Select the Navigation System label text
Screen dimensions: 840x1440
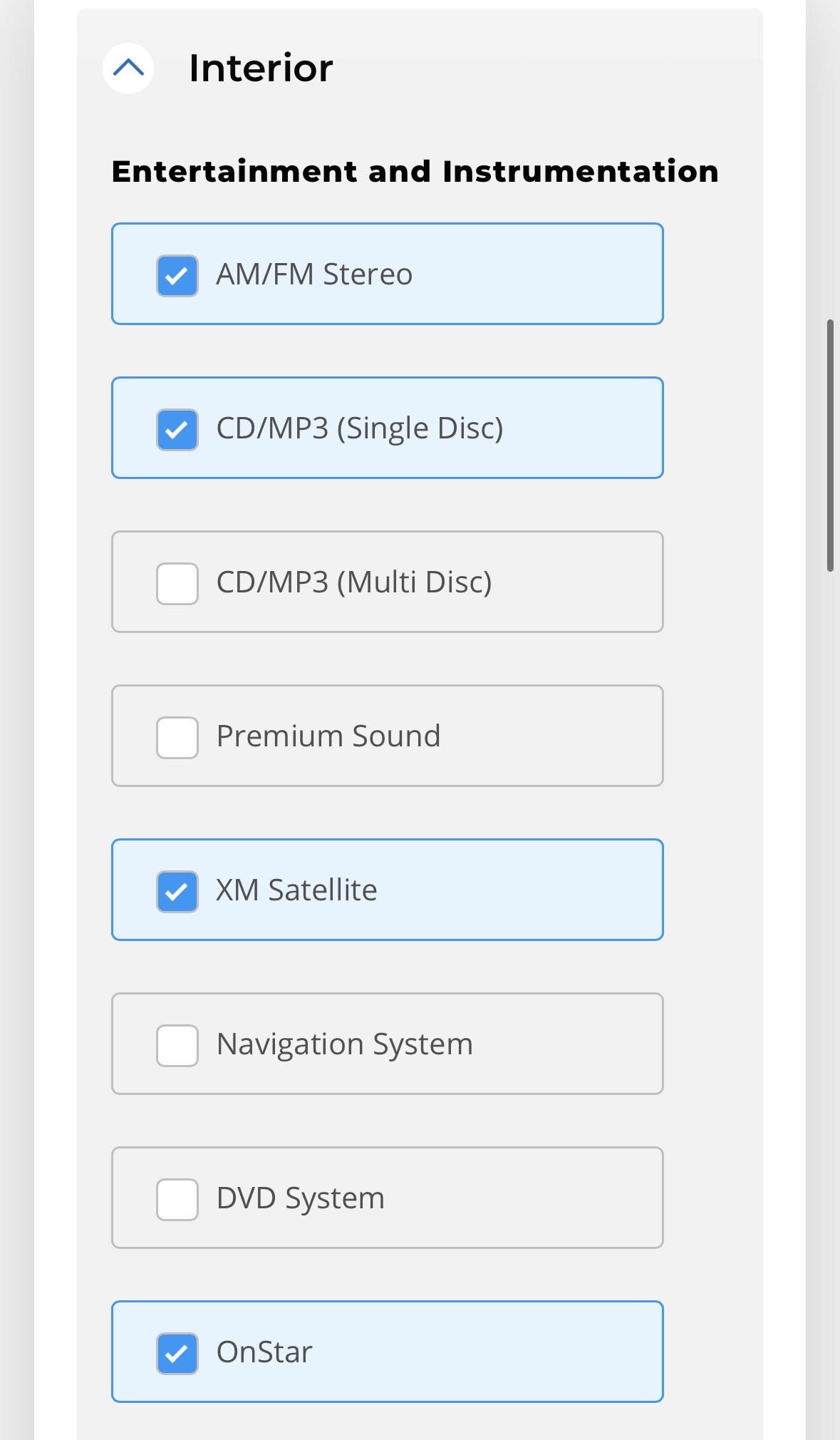[x=345, y=1045]
